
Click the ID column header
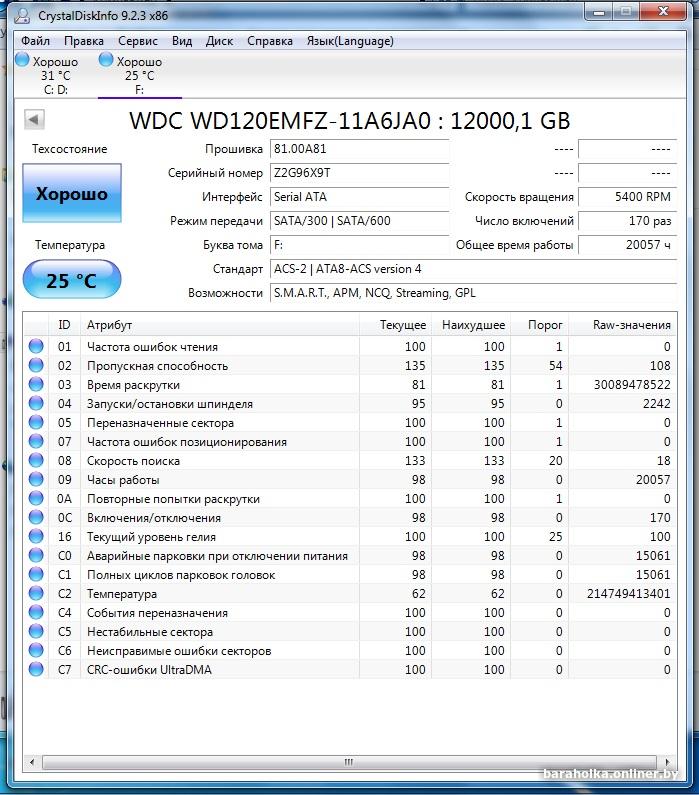pyautogui.click(x=64, y=324)
